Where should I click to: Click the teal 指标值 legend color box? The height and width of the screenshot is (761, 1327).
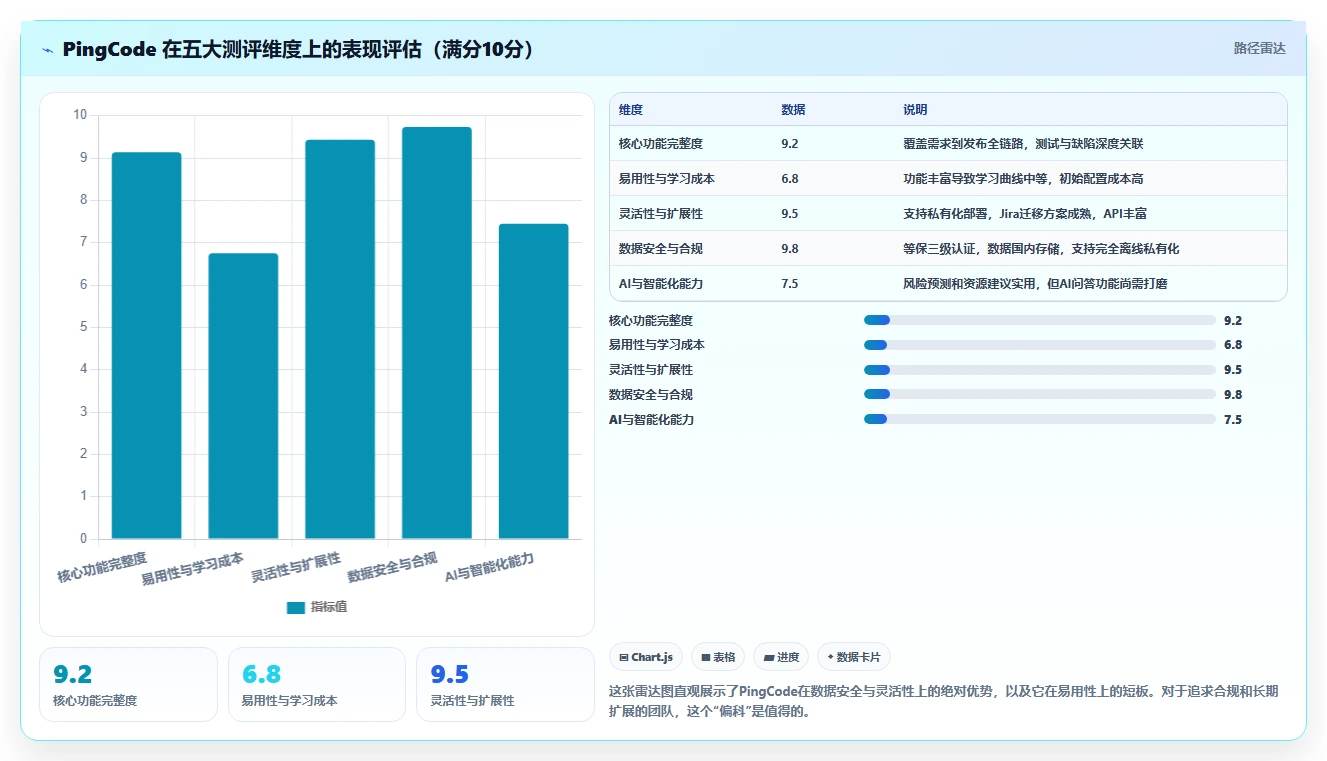[295, 607]
